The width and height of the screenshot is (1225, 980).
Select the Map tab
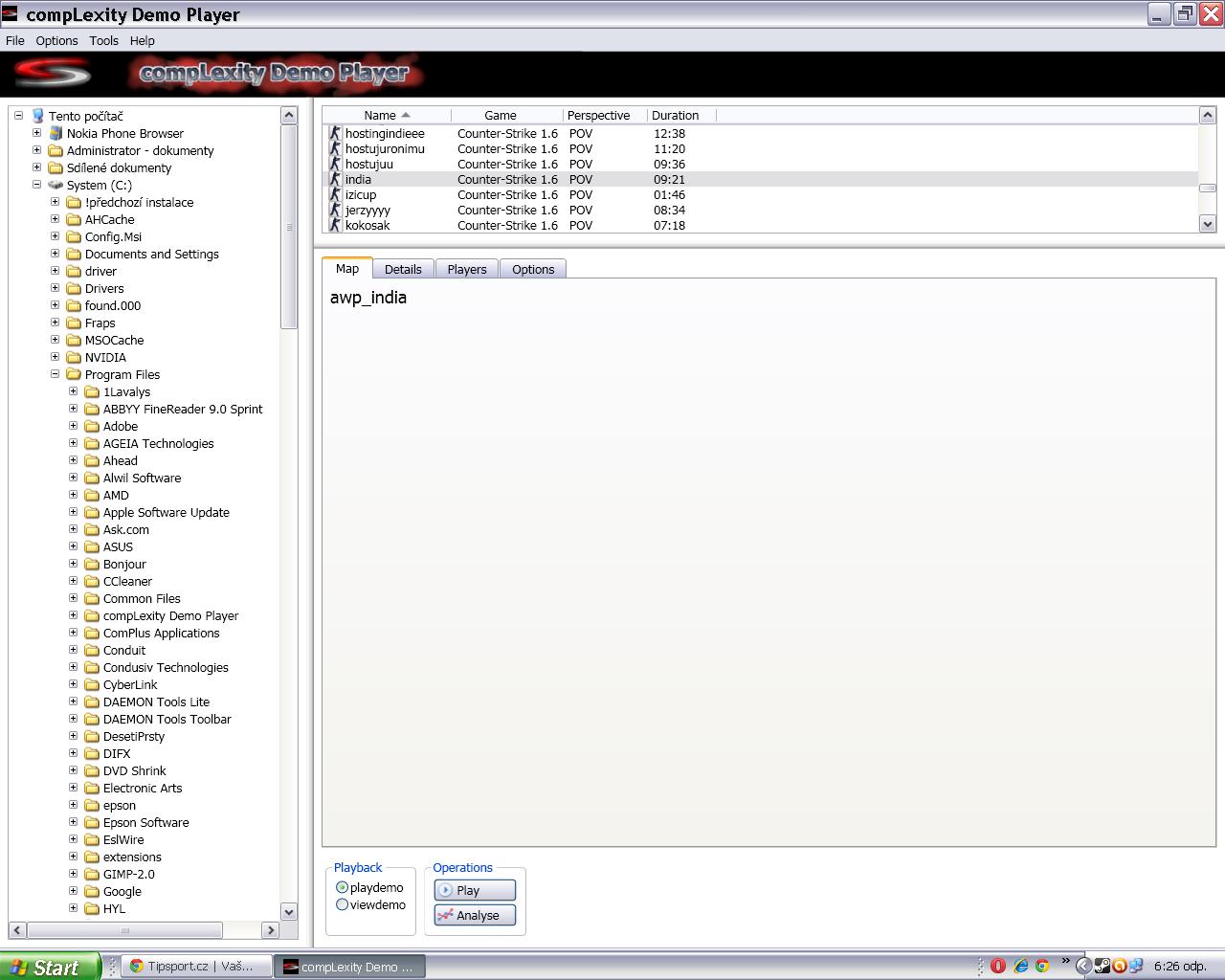(x=347, y=268)
